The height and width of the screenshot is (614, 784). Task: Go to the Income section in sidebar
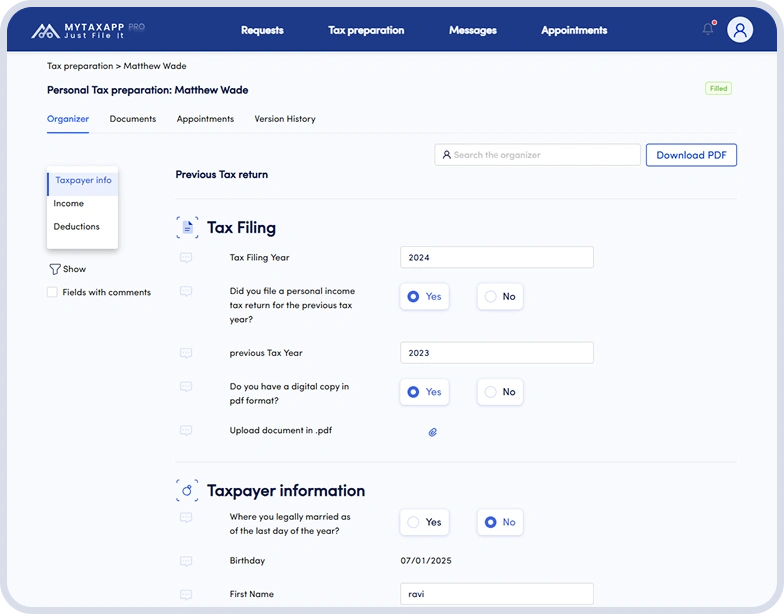69,204
